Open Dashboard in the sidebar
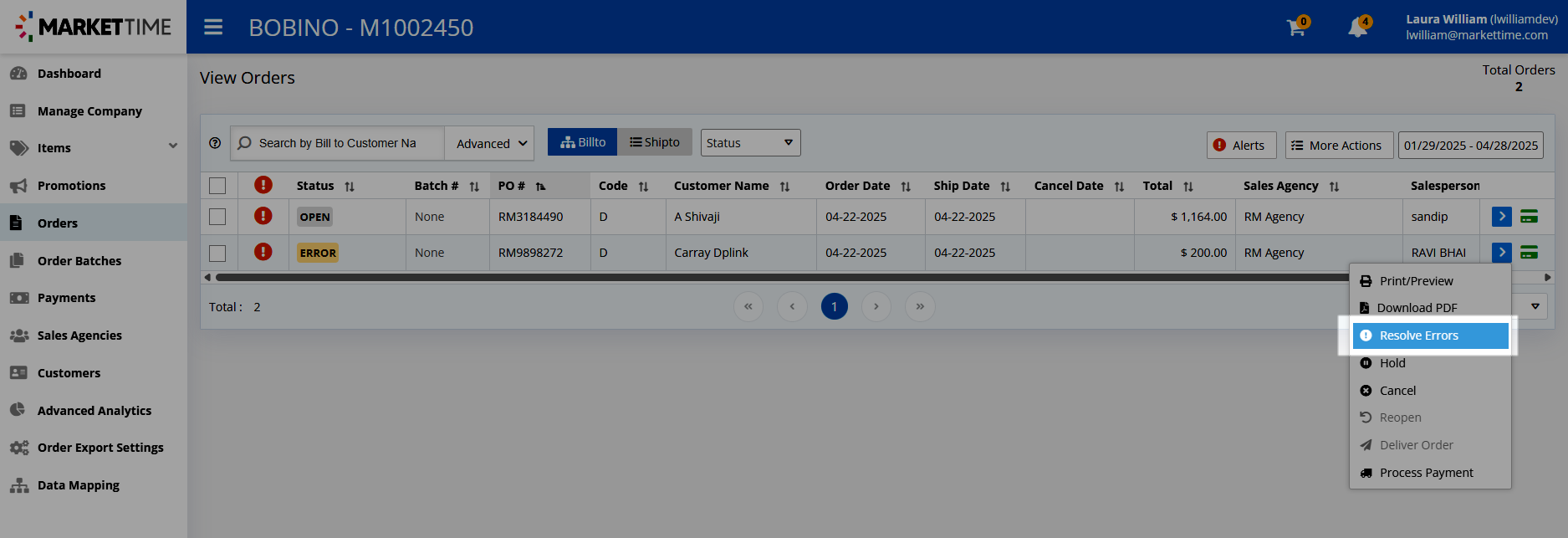 (93, 74)
